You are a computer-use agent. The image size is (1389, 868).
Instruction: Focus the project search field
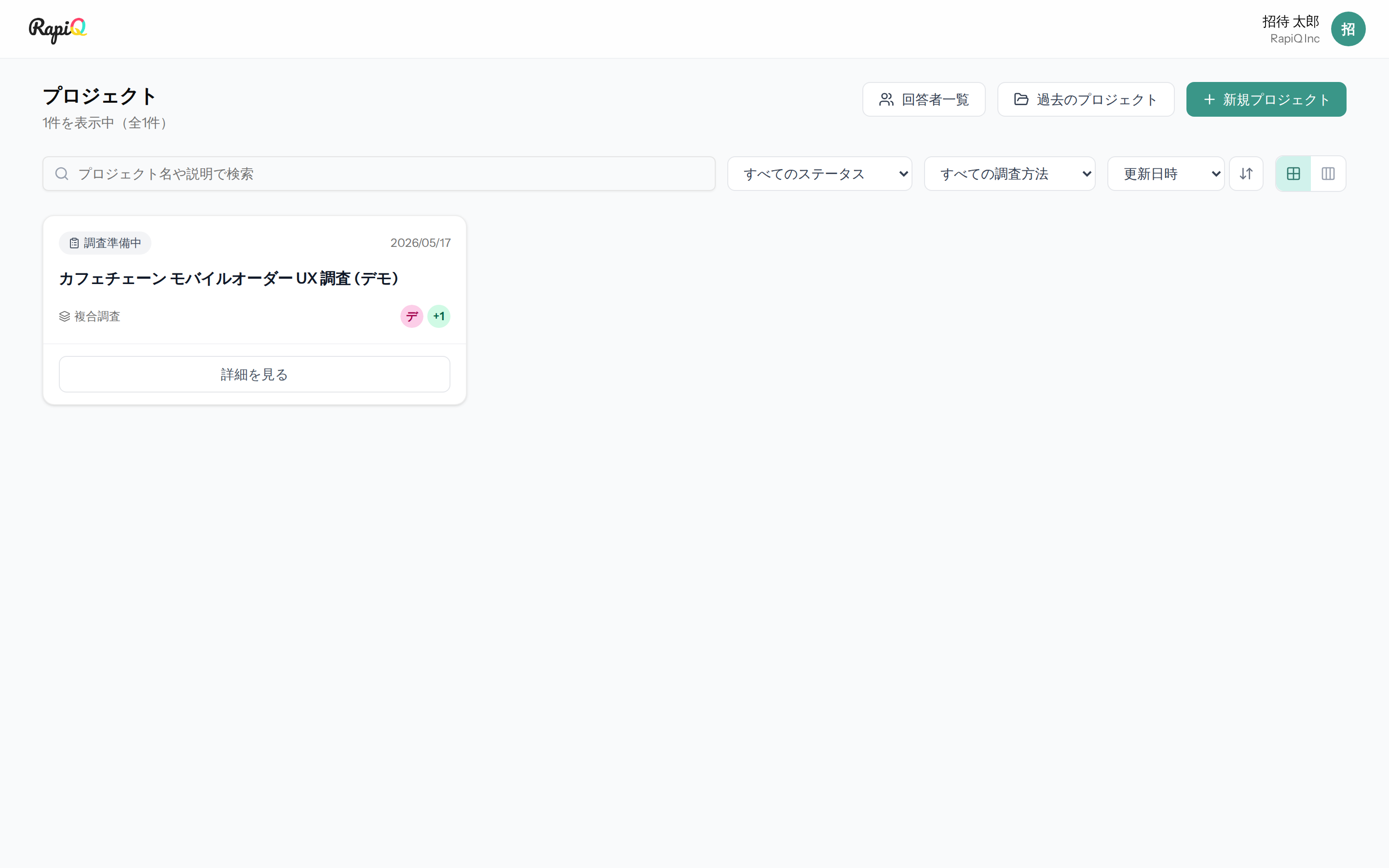point(379,174)
